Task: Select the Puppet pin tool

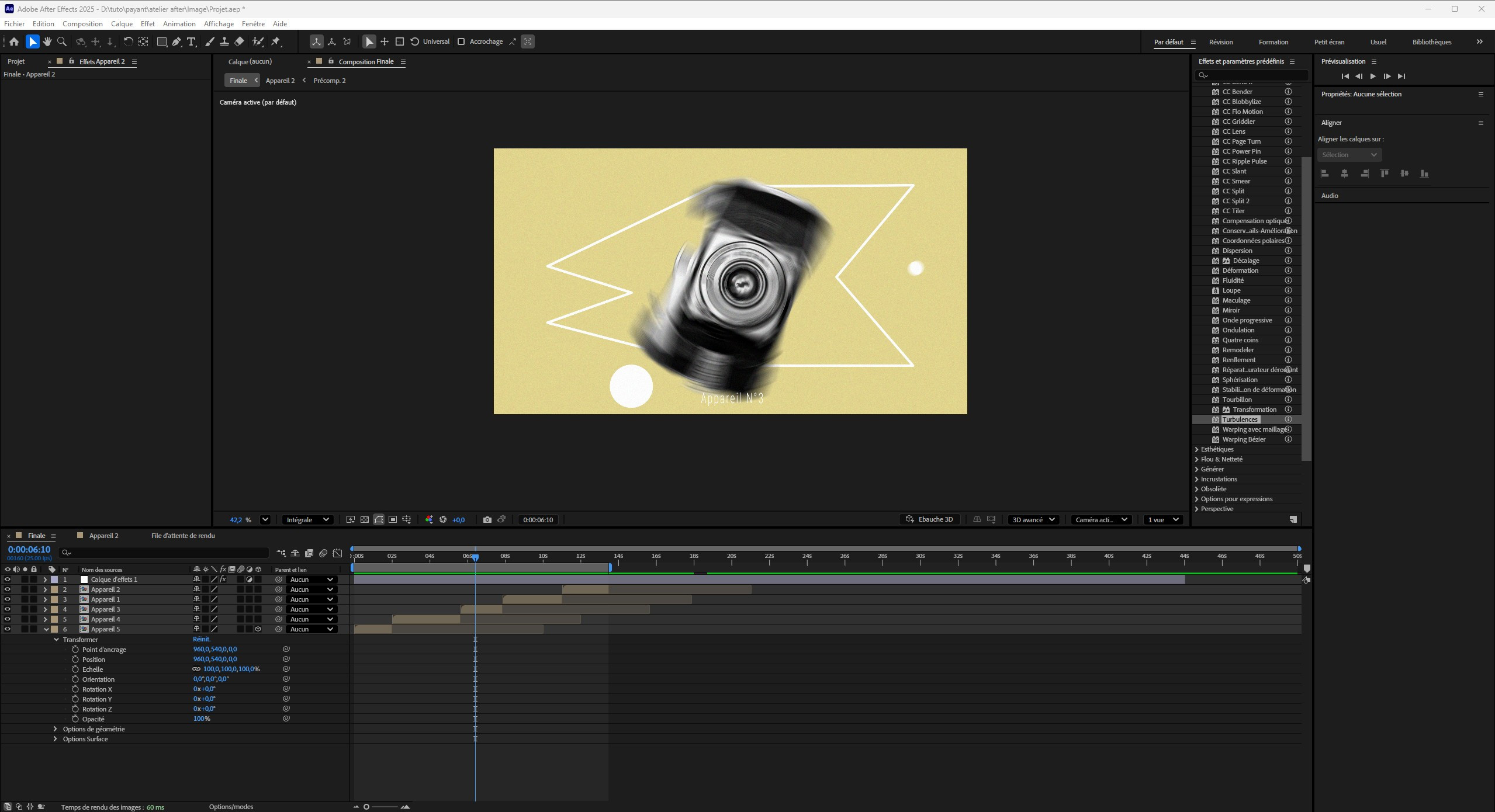Action: (x=276, y=41)
